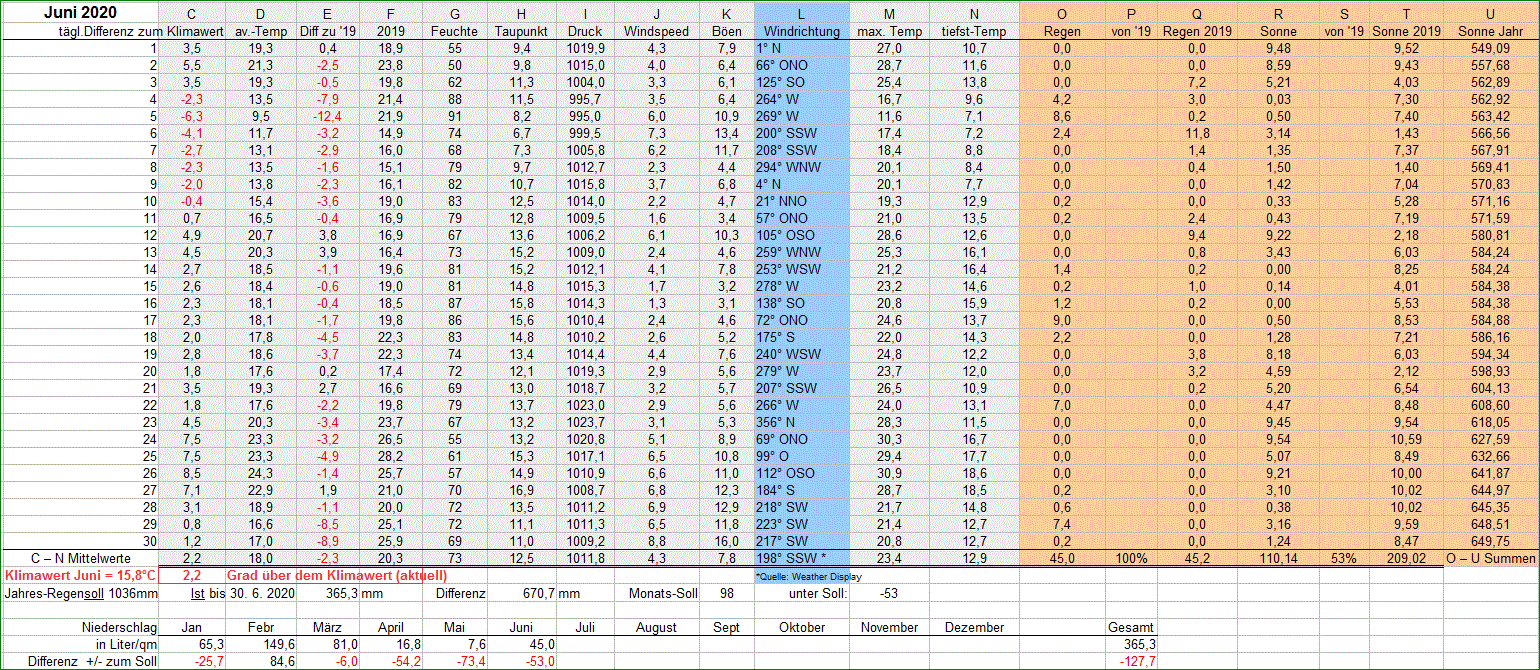Select red Diff value '-12,4'
1540x670 pixels.
coord(326,116)
